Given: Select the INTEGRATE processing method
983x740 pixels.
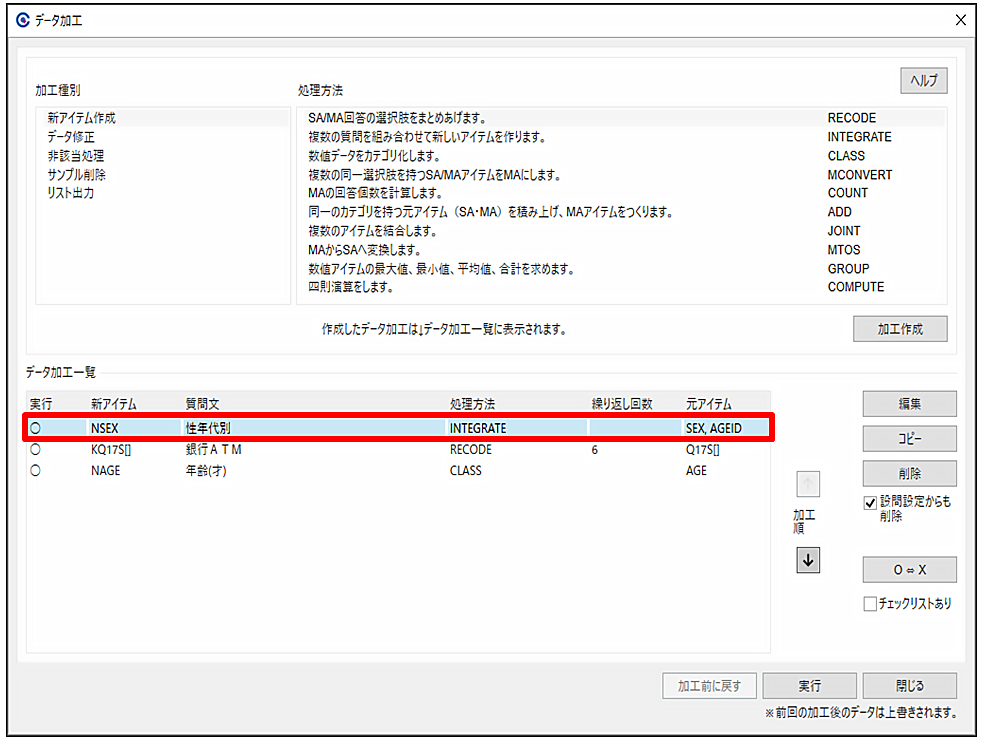Looking at the screenshot, I should point(621,137).
